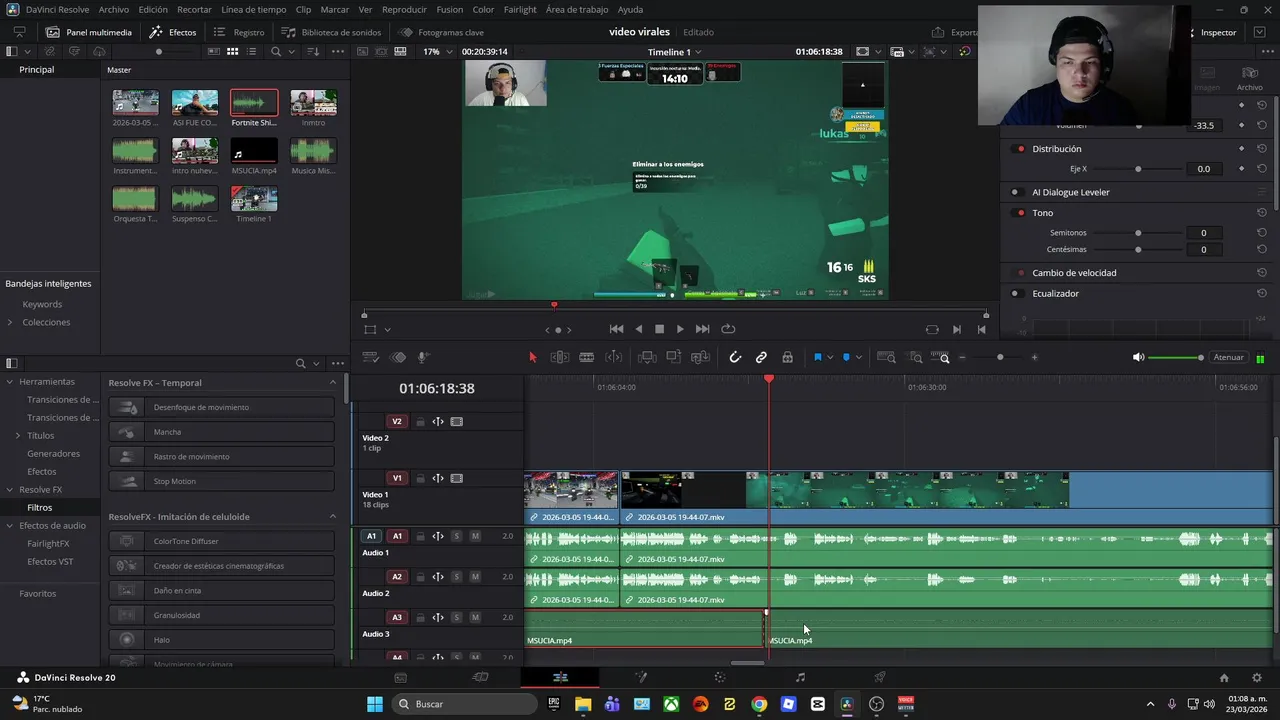Select the Filtros category

[40, 508]
